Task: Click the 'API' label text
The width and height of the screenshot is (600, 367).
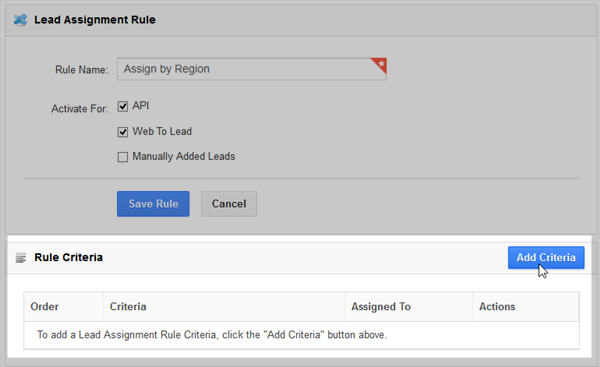Action: (x=140, y=106)
